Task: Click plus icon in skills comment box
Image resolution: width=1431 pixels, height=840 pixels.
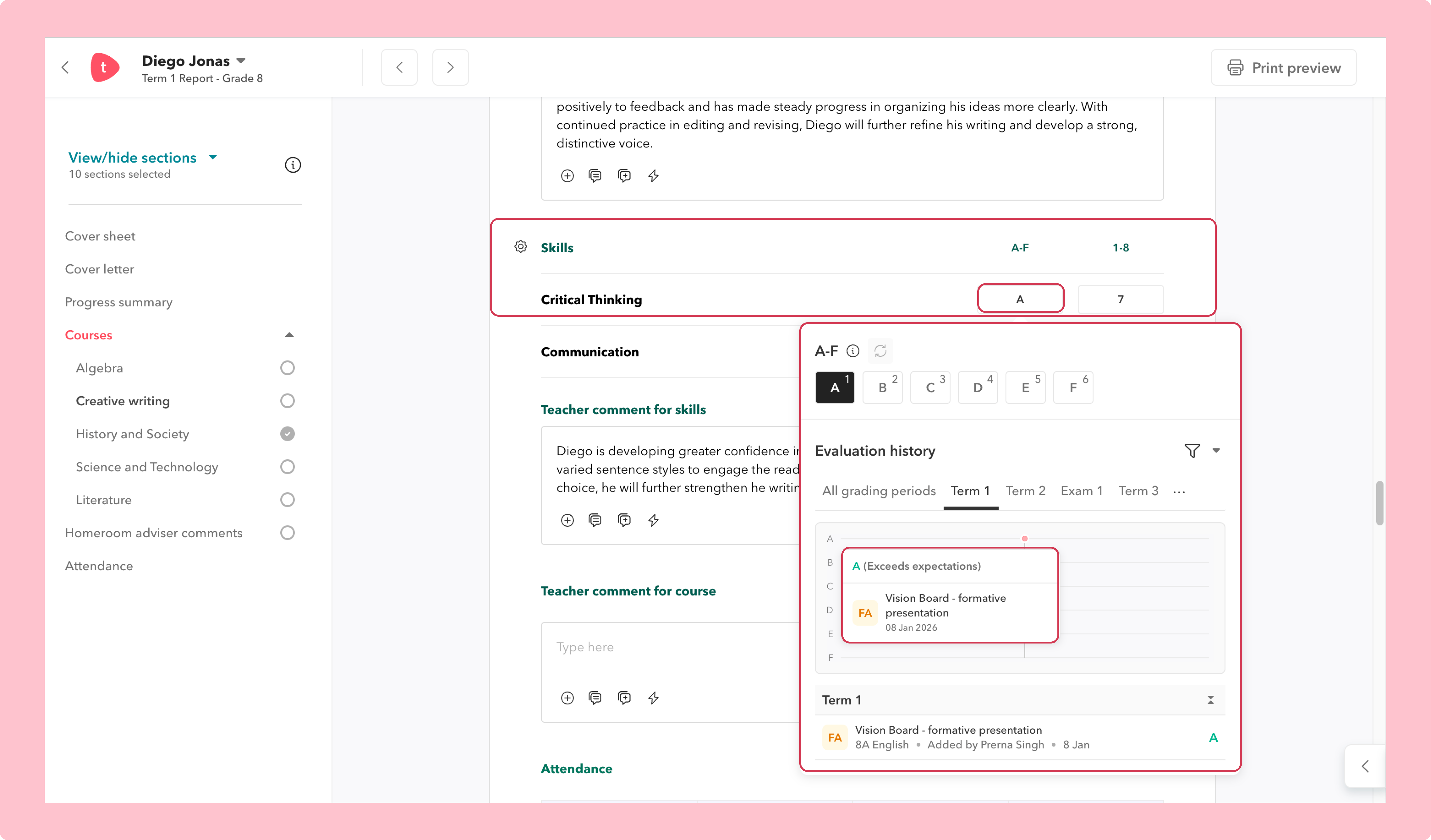Action: 567,520
